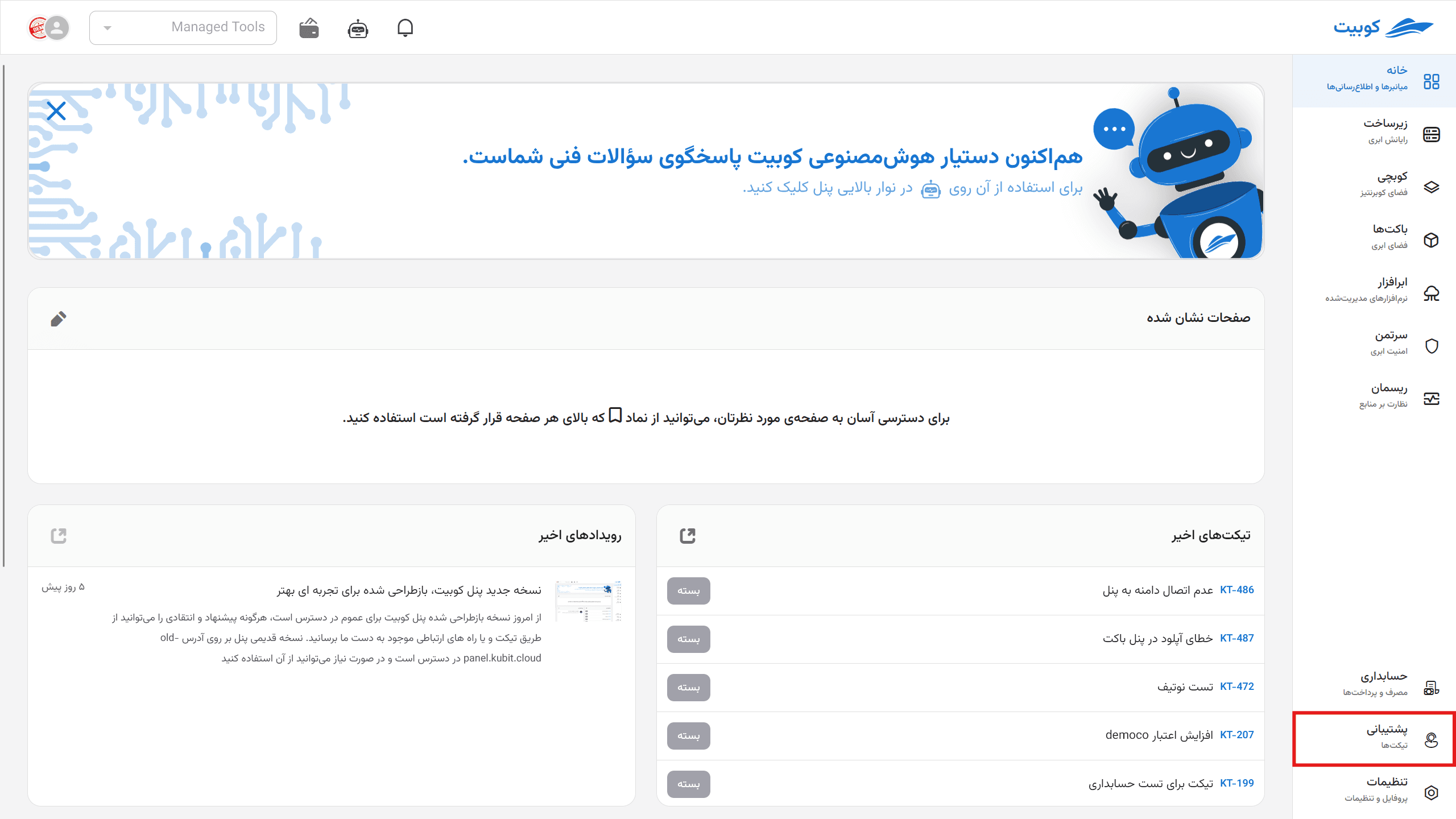Open the AI assistant robot icon
The height and width of the screenshot is (819, 1456).
point(358,28)
